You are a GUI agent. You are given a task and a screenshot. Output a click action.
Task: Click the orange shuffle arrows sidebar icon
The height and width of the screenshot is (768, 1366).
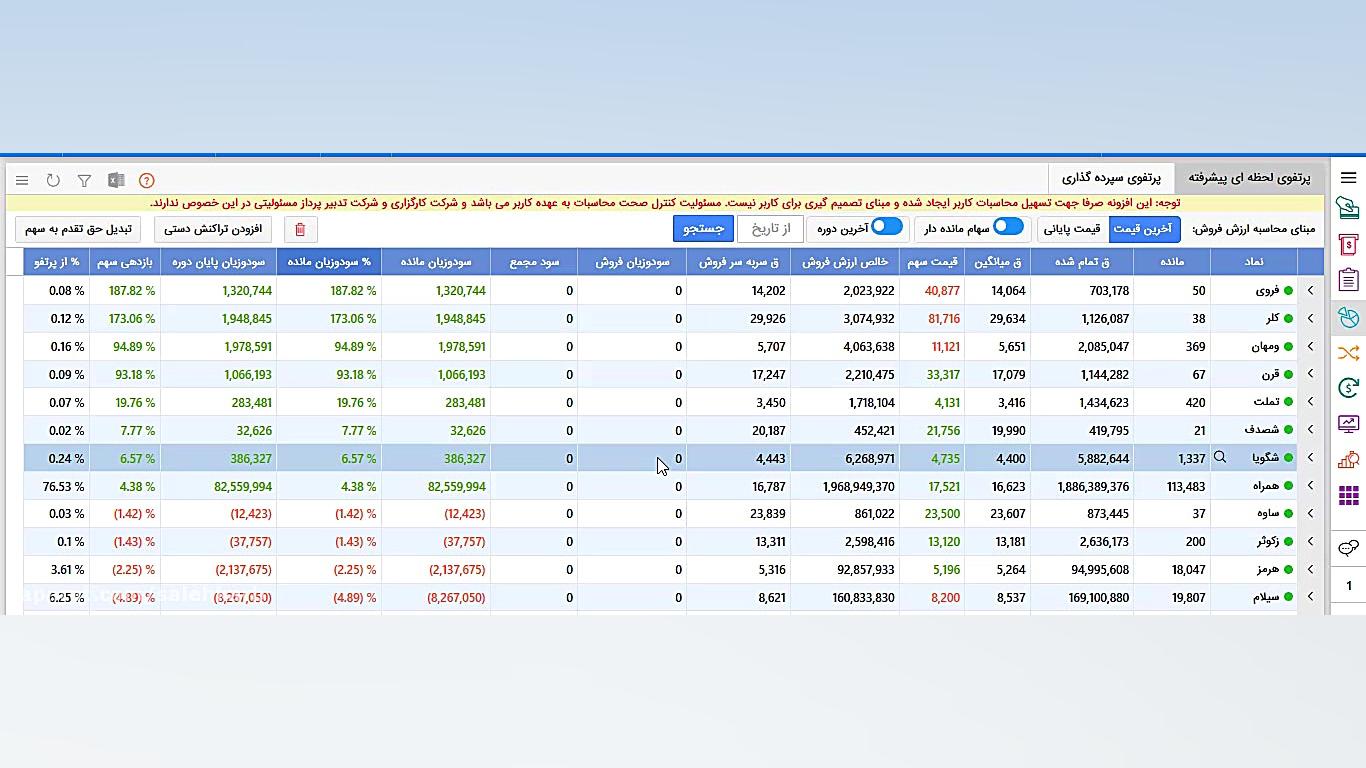coord(1348,353)
